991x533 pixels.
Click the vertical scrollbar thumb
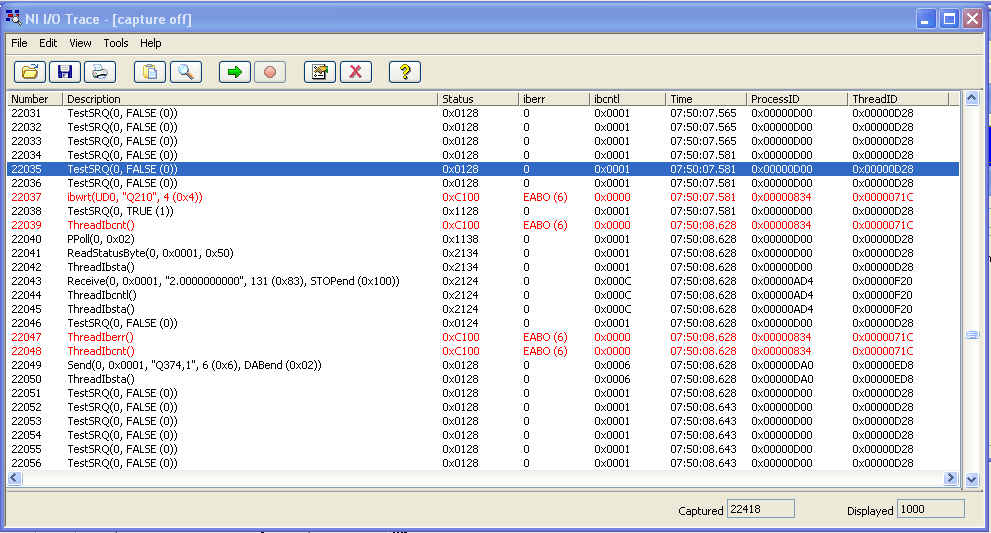tap(971, 334)
